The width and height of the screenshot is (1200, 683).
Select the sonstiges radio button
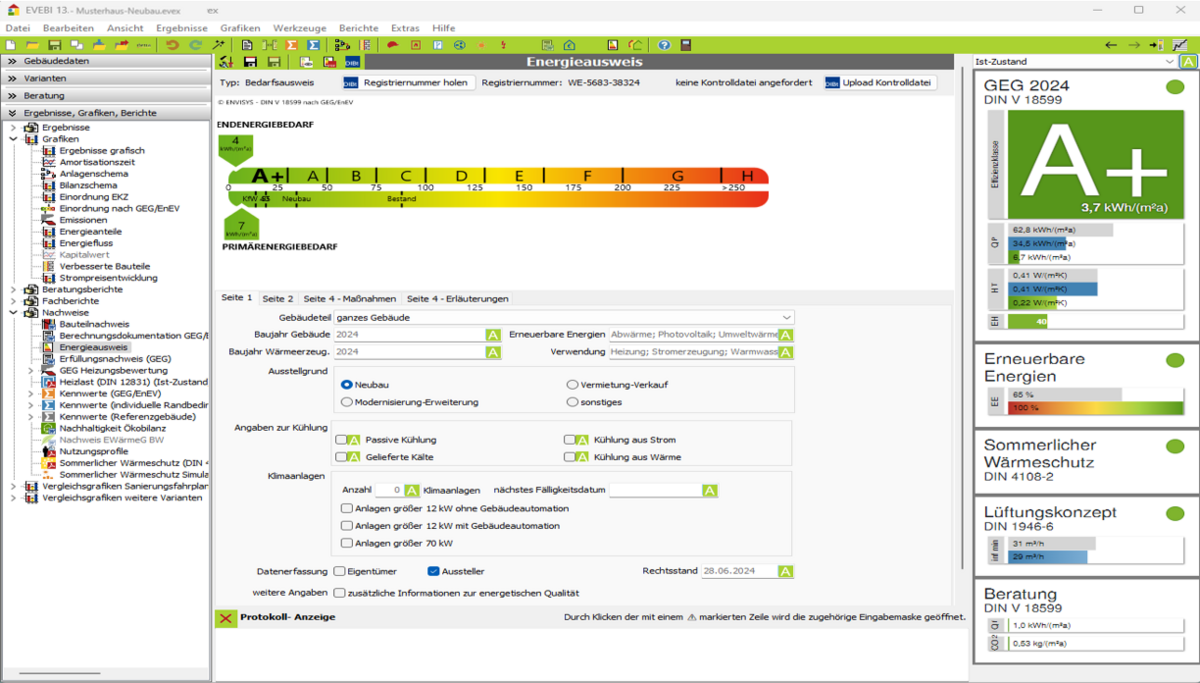[572, 402]
